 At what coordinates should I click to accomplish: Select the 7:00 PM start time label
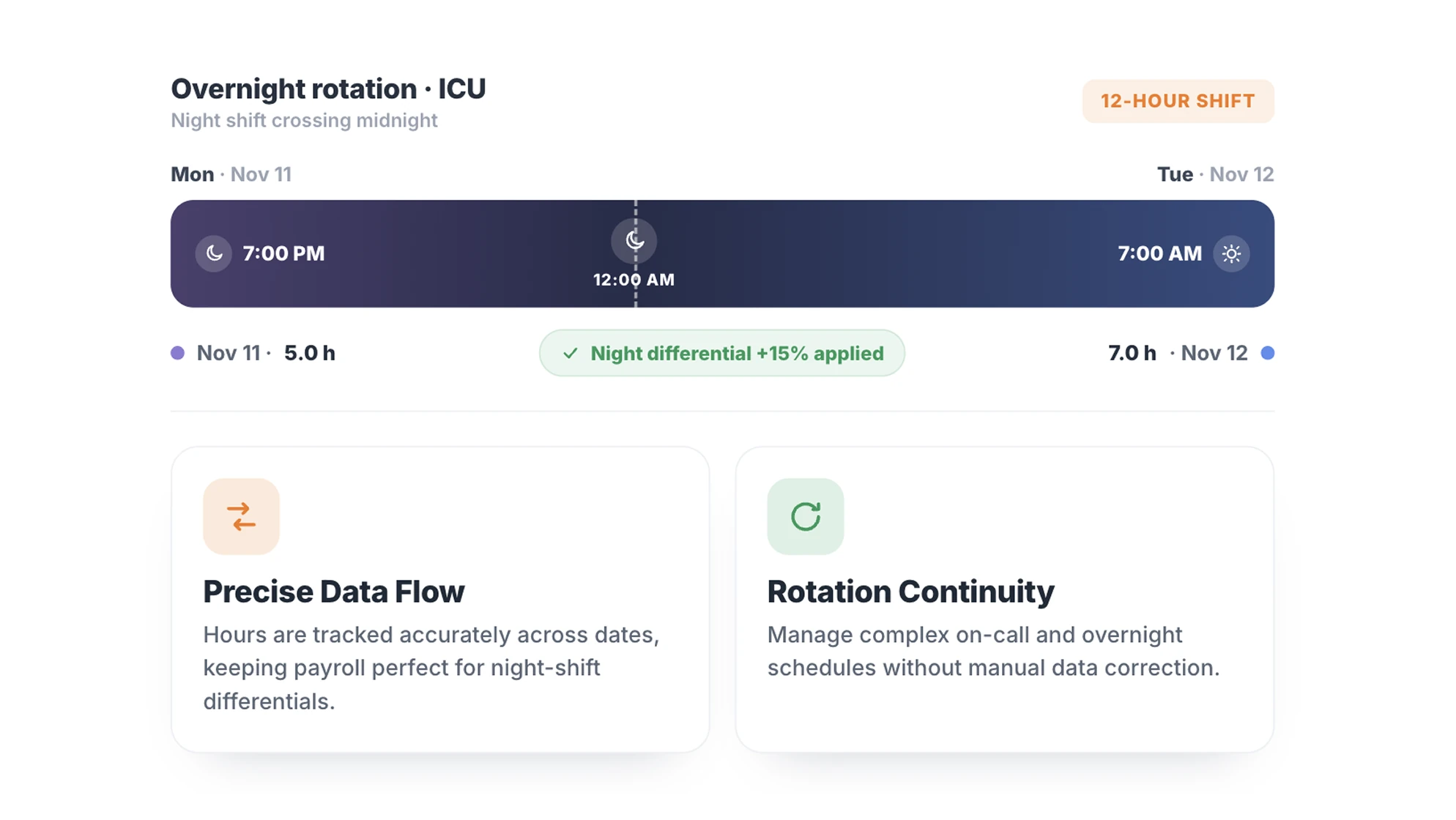tap(283, 253)
